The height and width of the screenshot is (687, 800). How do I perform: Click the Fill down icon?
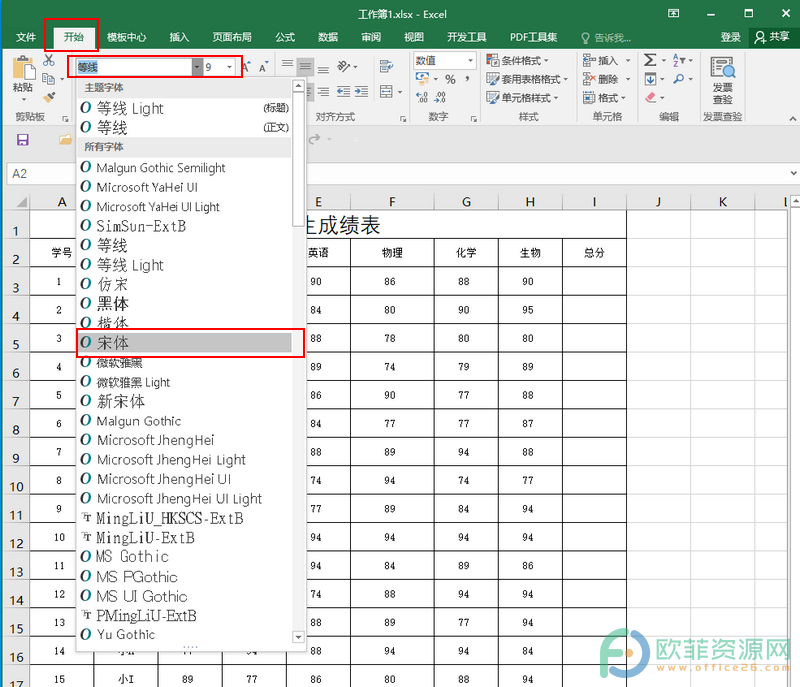651,79
